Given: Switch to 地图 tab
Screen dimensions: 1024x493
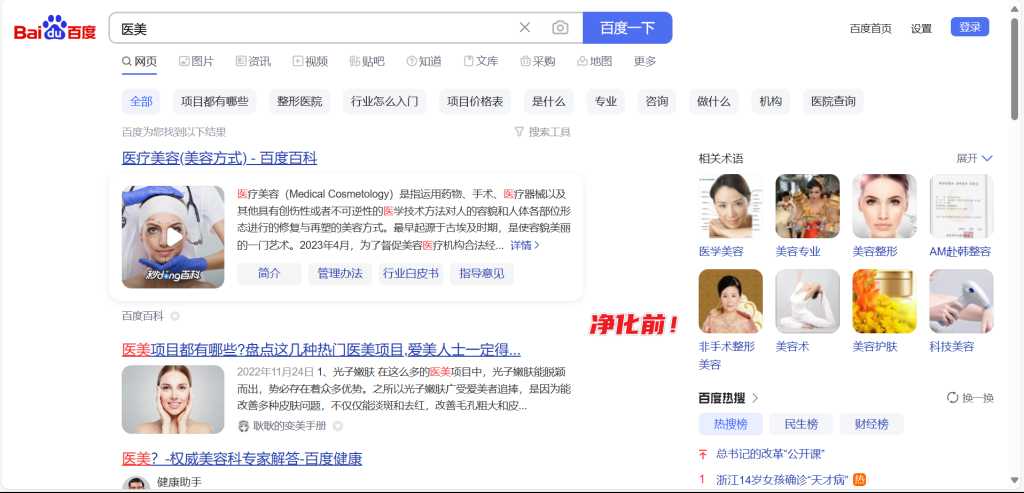Looking at the screenshot, I should pos(594,61).
